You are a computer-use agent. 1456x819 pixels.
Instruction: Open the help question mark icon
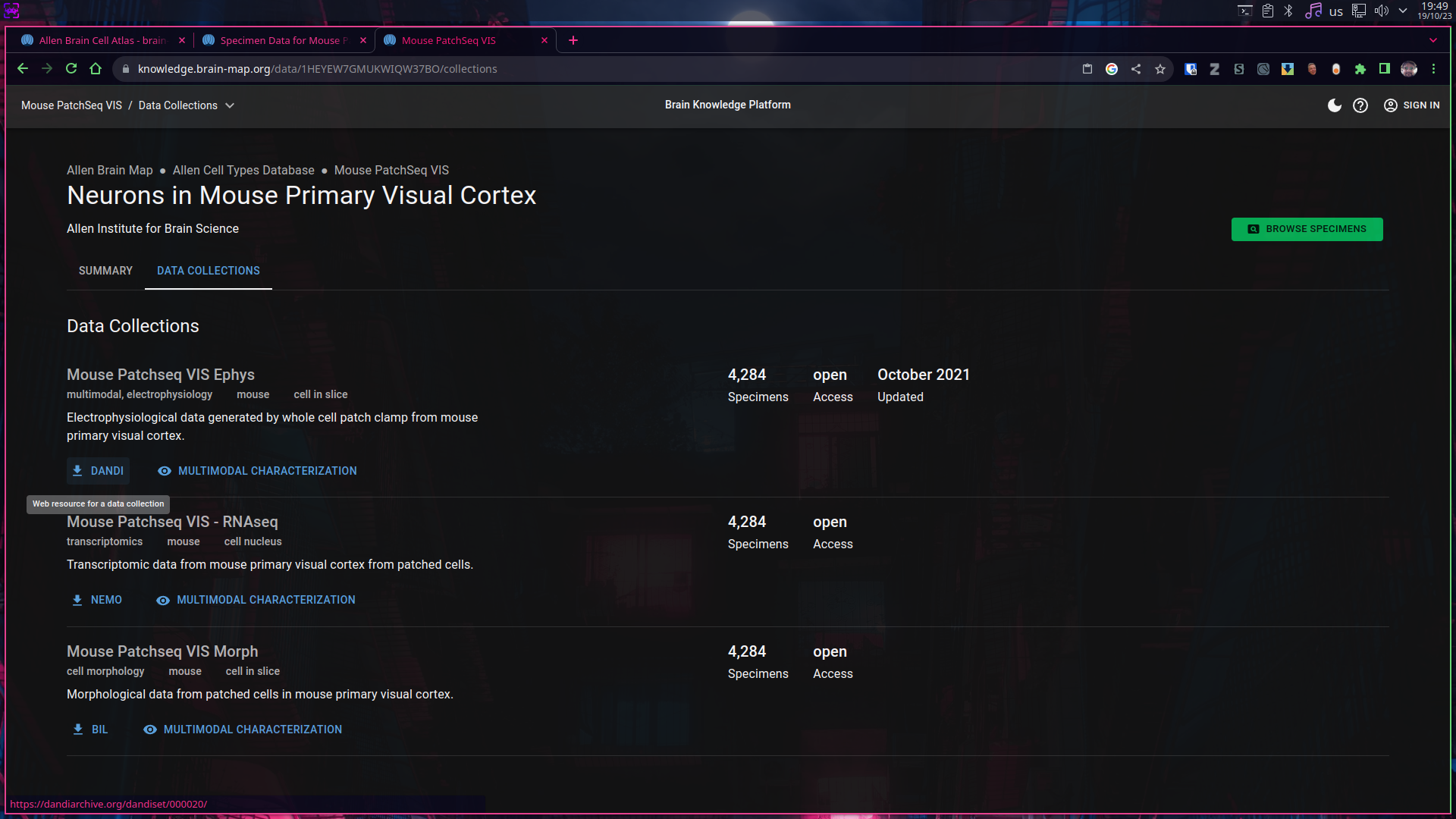click(1360, 105)
